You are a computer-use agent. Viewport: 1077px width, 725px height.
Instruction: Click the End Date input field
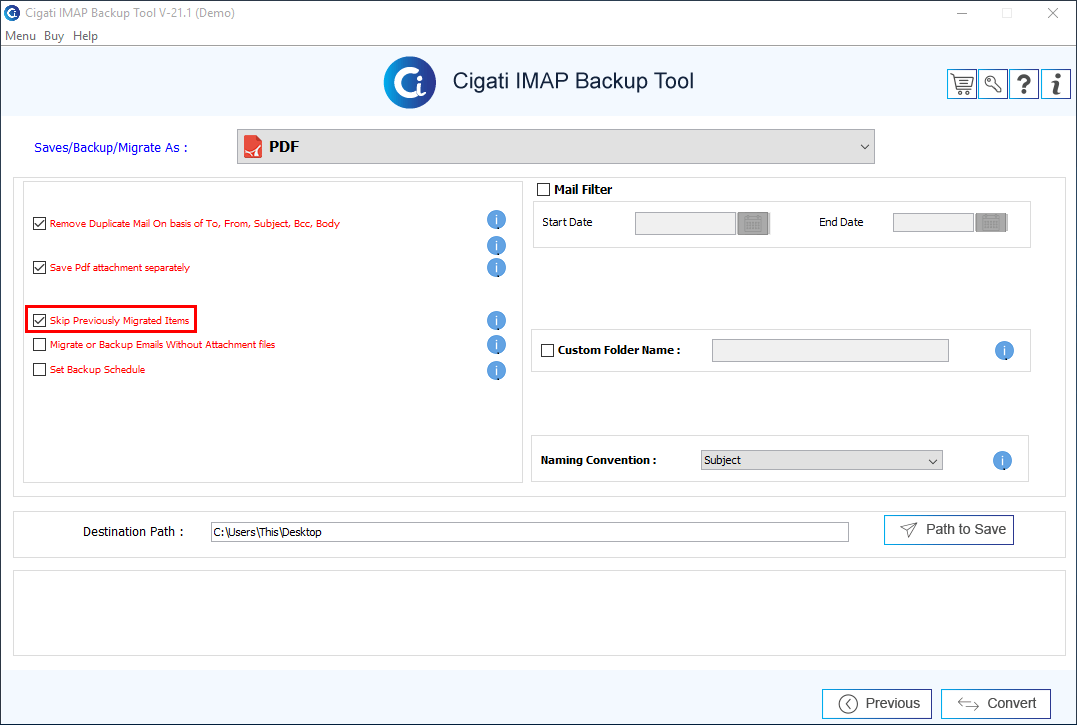[x=933, y=222]
